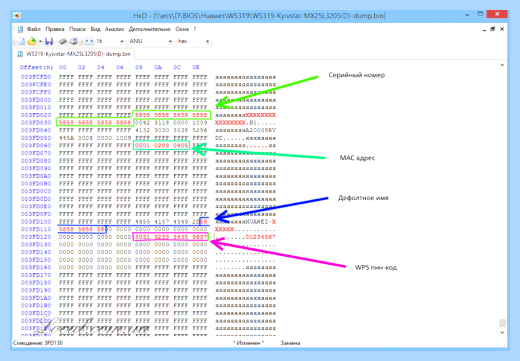Click decoded text A20008RV in ASCII column
This screenshot has height=361, width=520.
tap(261, 130)
